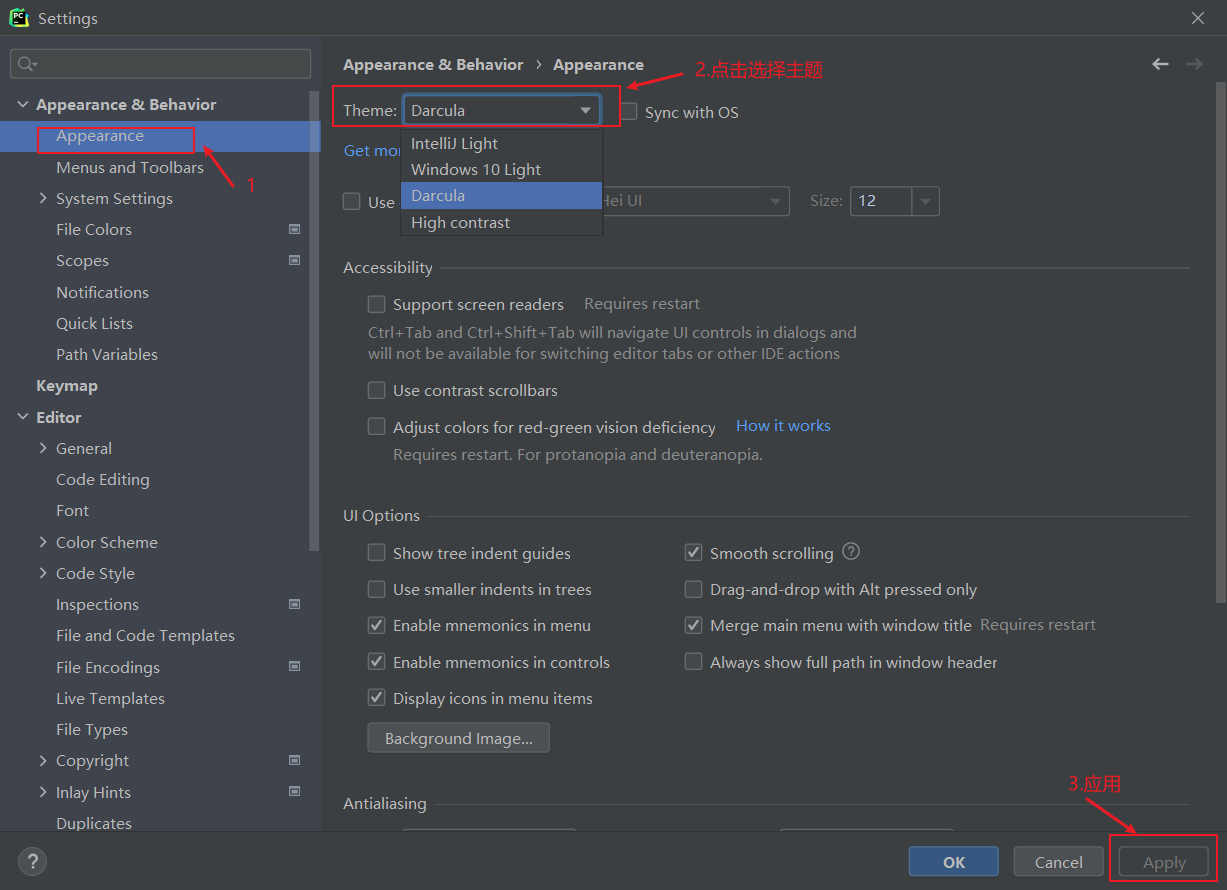The image size is (1227, 890).
Task: Click the search magnifier icon in search box
Action: [x=27, y=64]
